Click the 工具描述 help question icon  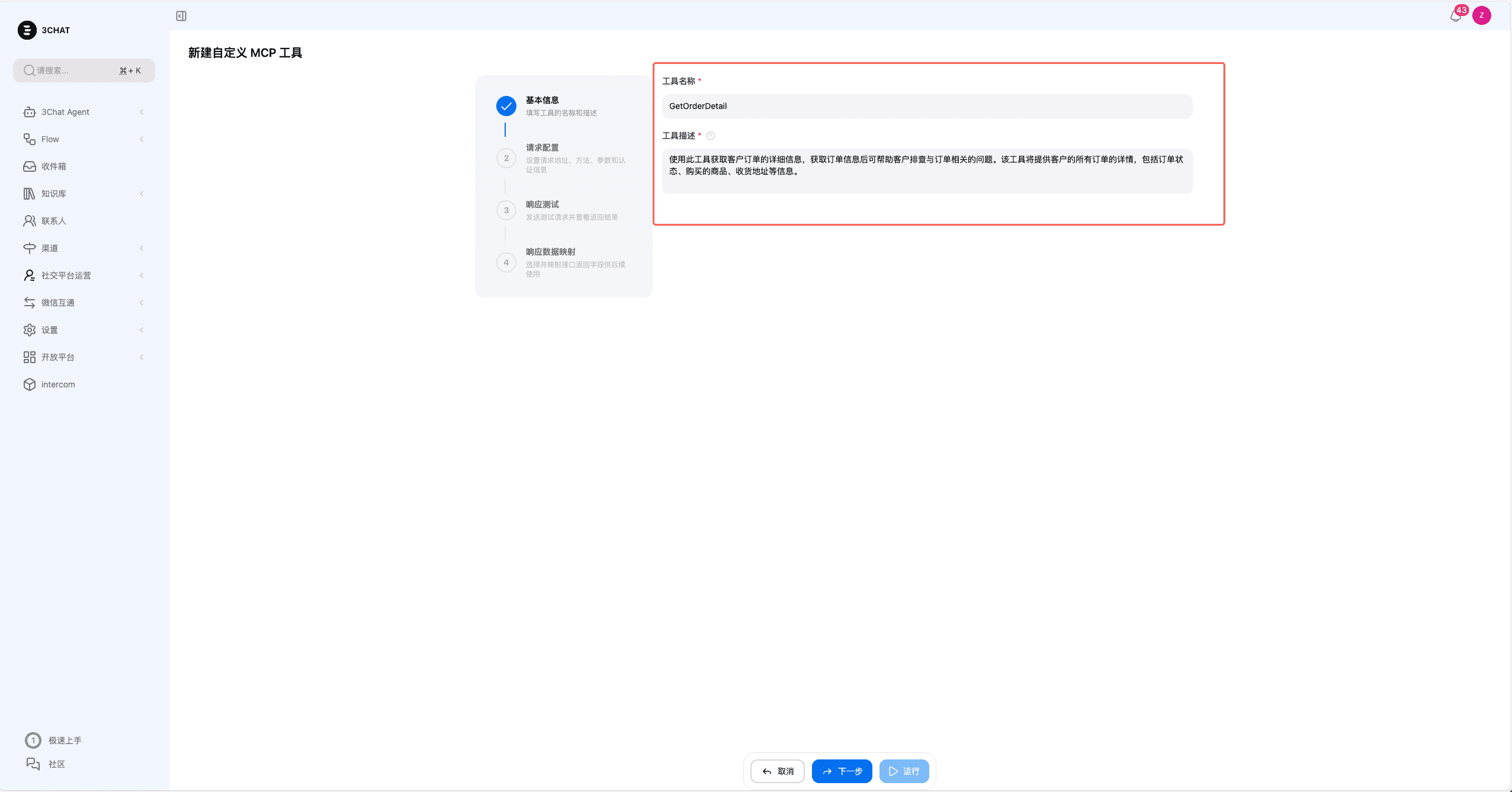pyautogui.click(x=711, y=136)
